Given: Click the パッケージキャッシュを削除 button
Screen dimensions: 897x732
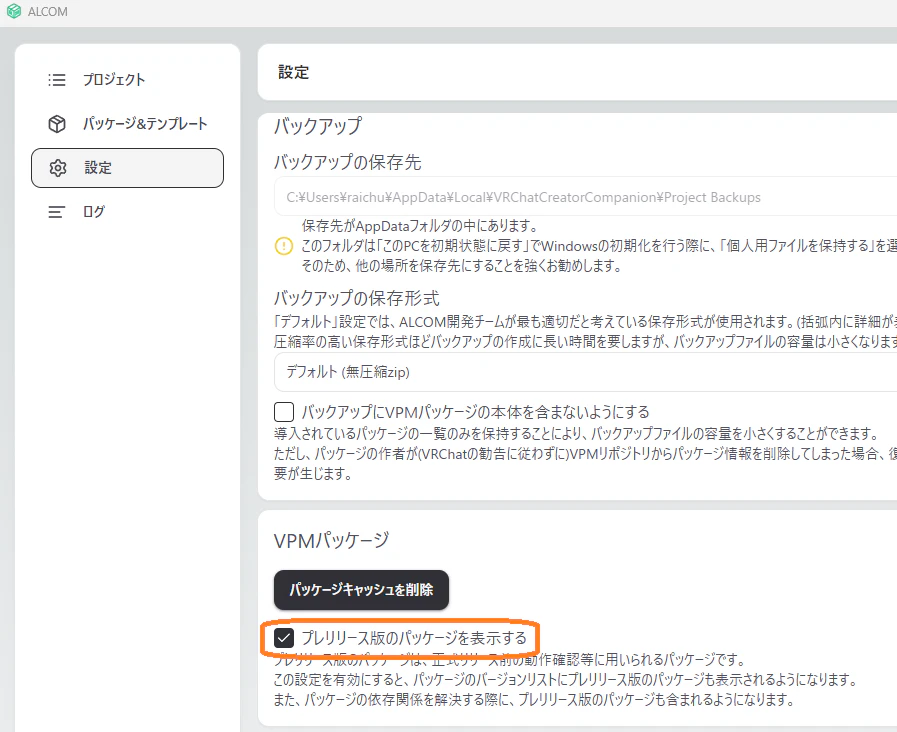Looking at the screenshot, I should (x=361, y=590).
